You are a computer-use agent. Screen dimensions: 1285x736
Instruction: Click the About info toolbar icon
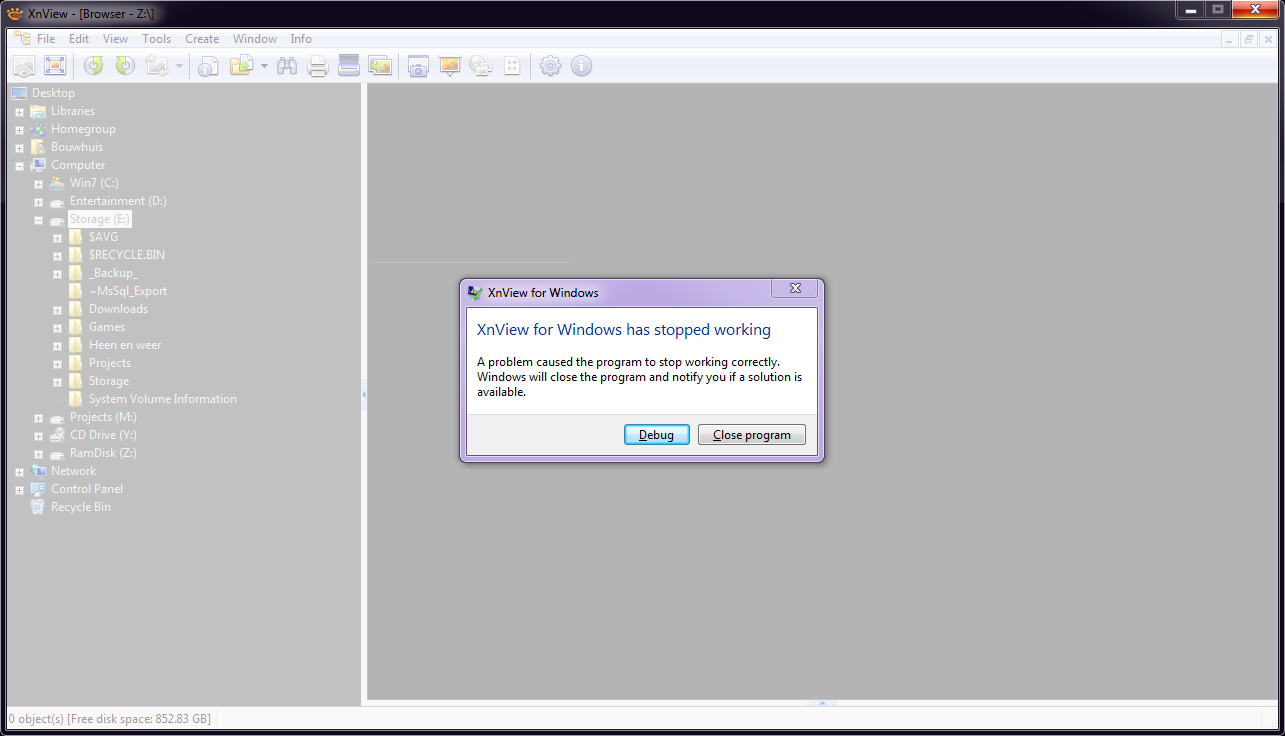(x=581, y=66)
